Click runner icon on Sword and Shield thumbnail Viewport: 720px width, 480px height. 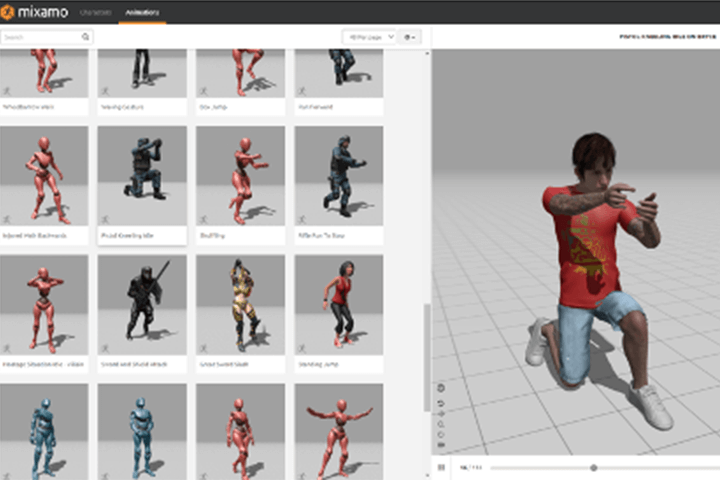coord(105,349)
